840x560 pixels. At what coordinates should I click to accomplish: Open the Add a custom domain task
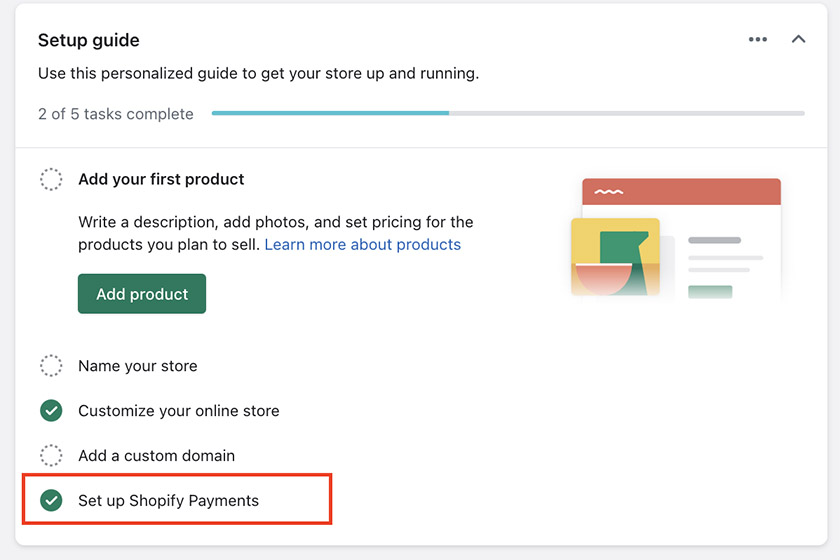(156, 456)
